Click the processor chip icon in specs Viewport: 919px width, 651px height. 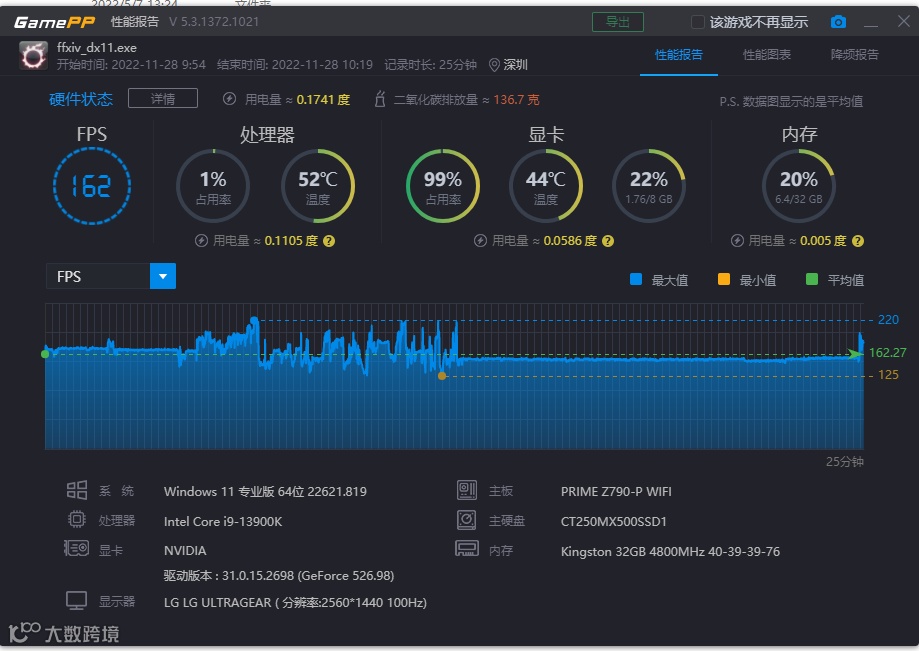point(77,519)
